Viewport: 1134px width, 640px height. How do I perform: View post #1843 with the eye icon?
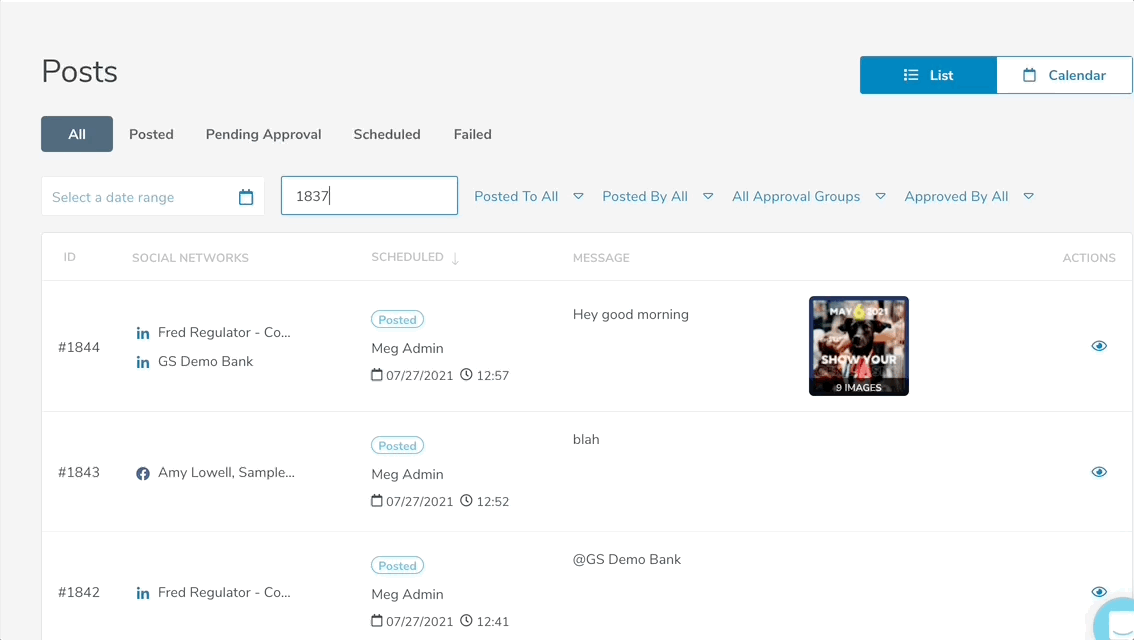click(x=1099, y=472)
